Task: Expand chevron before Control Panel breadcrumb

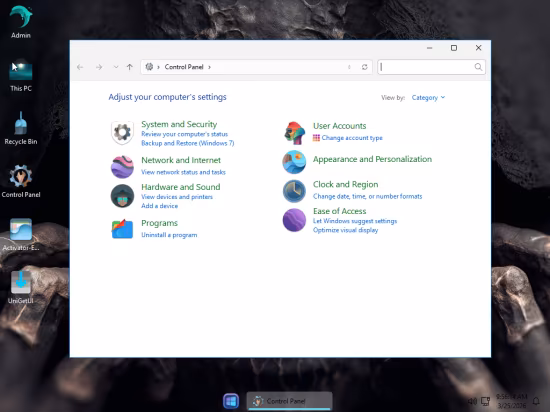Action: click(159, 67)
